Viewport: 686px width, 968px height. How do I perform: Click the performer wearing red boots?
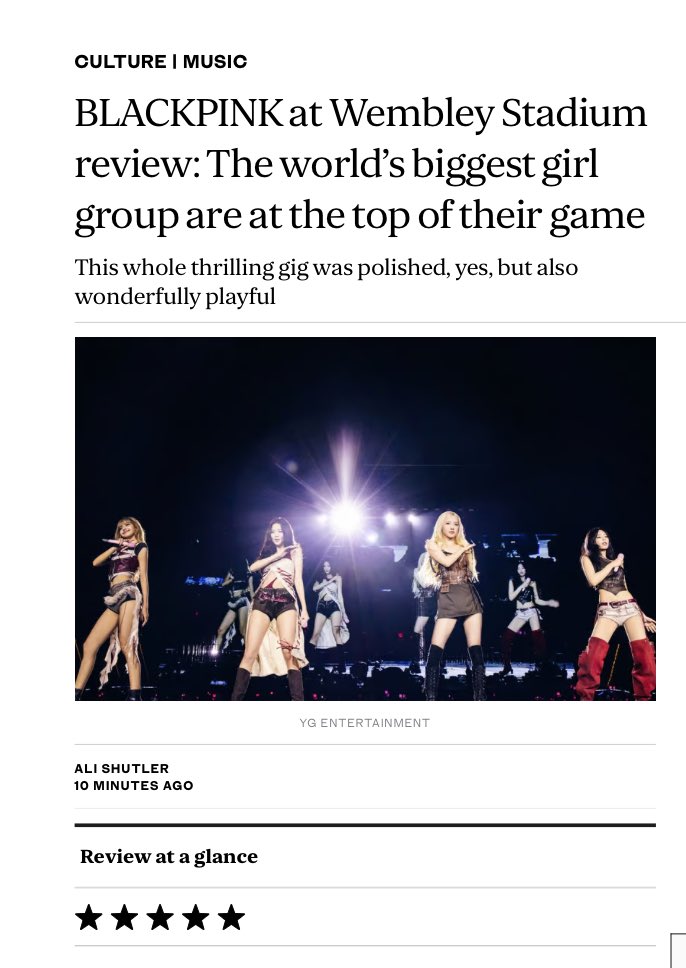(x=614, y=614)
